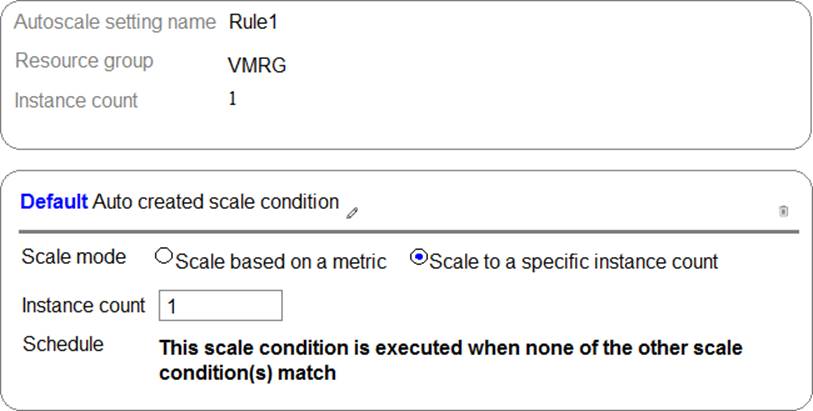The width and height of the screenshot is (813, 411).
Task: Click the 'Scale based on a metric' option text
Action: (x=281, y=262)
